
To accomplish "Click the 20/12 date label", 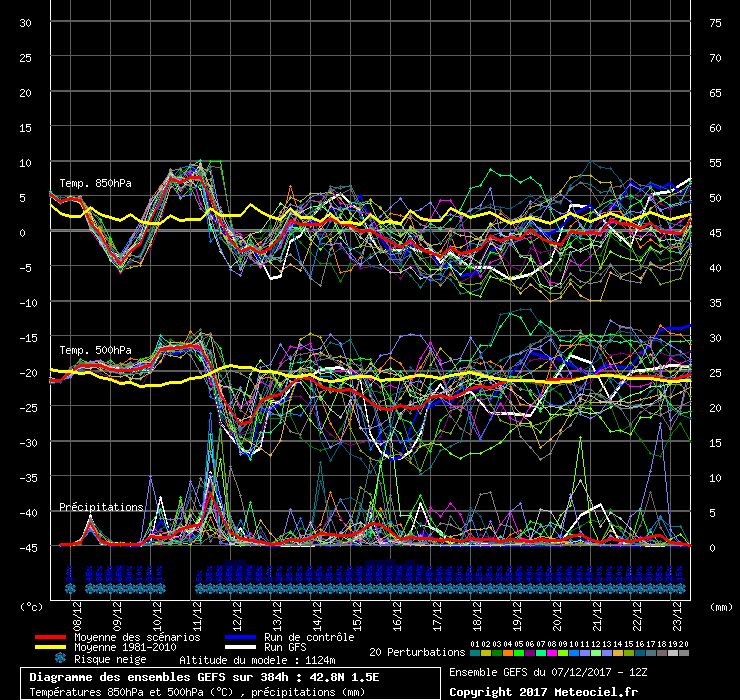I will [x=557, y=616].
